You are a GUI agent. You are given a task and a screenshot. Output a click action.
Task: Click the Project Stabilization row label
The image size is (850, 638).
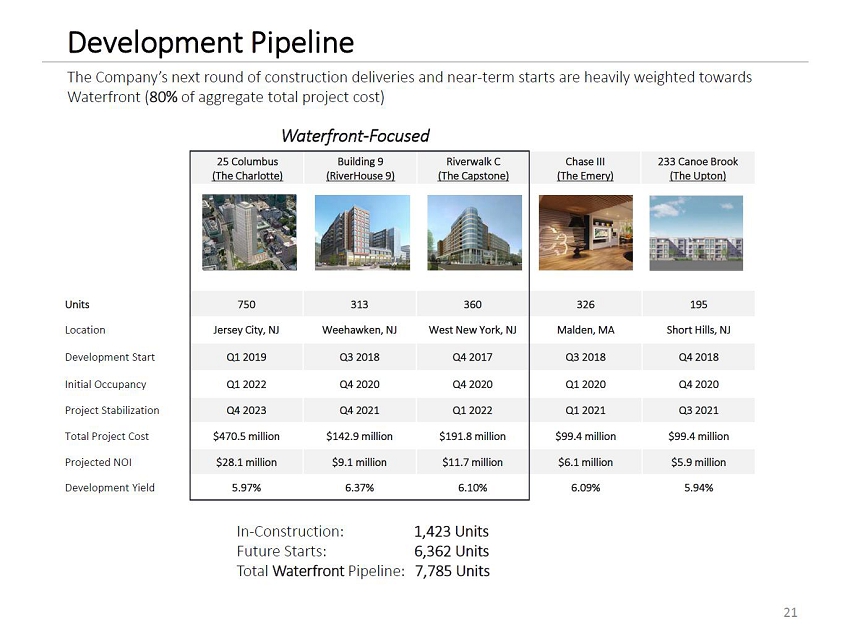coord(113,410)
